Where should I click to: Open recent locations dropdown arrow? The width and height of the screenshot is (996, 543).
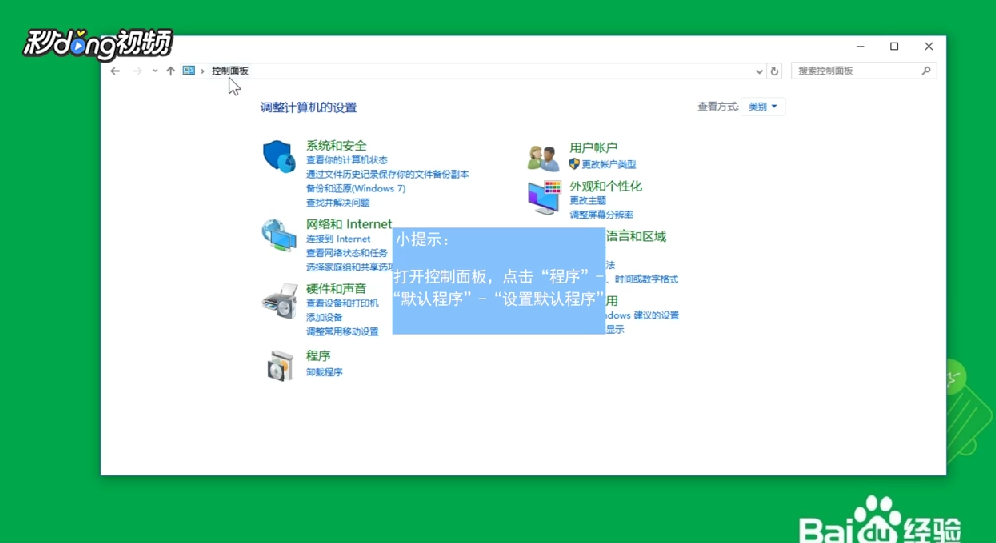pyautogui.click(x=154, y=71)
